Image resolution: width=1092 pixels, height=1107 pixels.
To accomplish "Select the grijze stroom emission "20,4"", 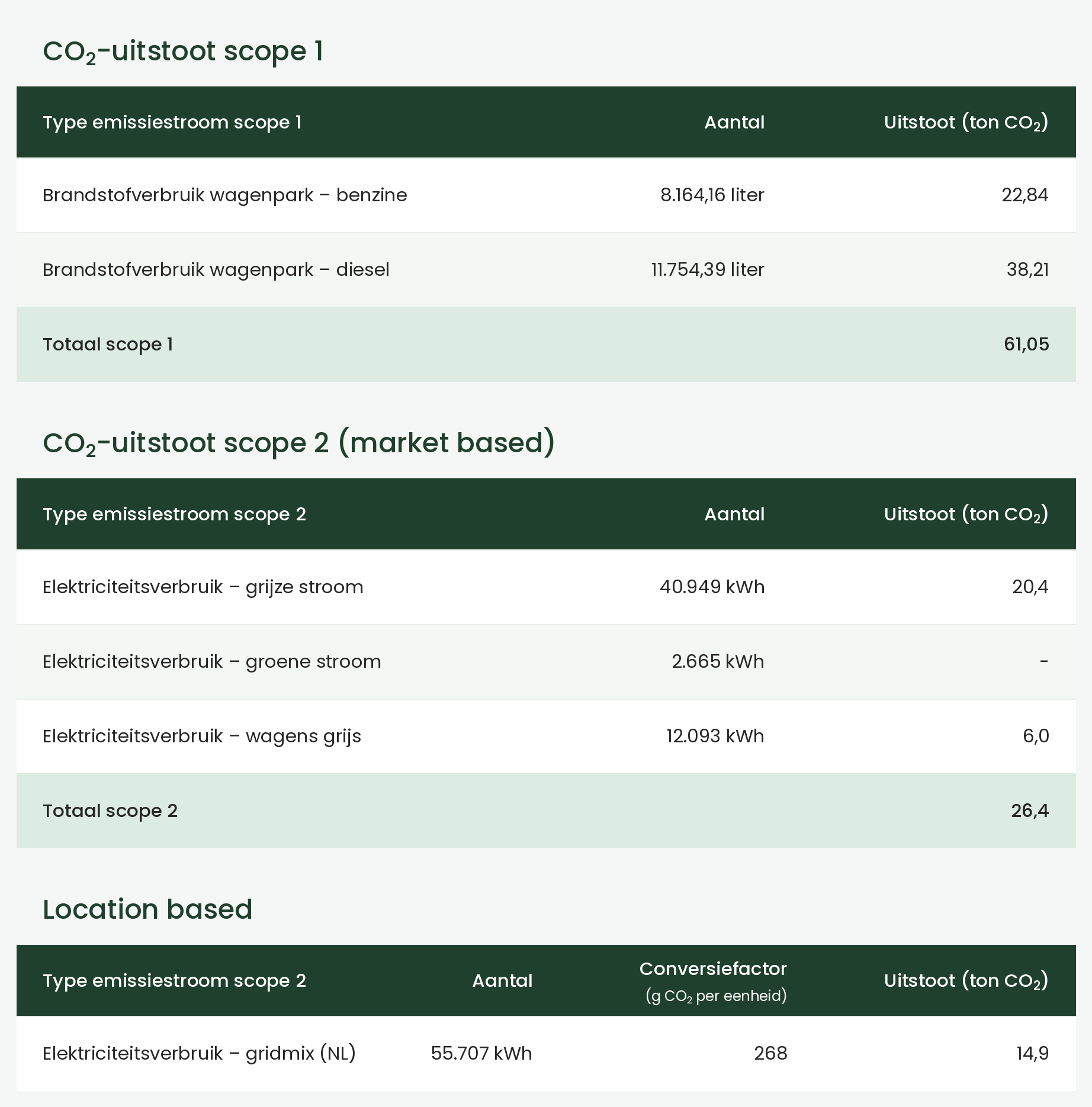I will coord(1030,587).
